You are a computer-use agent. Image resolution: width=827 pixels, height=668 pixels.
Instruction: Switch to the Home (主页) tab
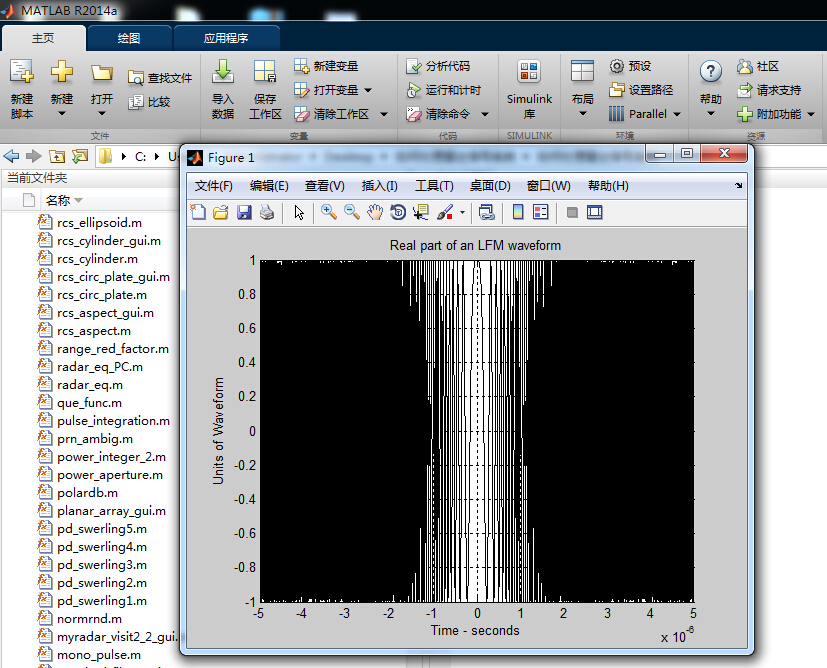(43, 38)
